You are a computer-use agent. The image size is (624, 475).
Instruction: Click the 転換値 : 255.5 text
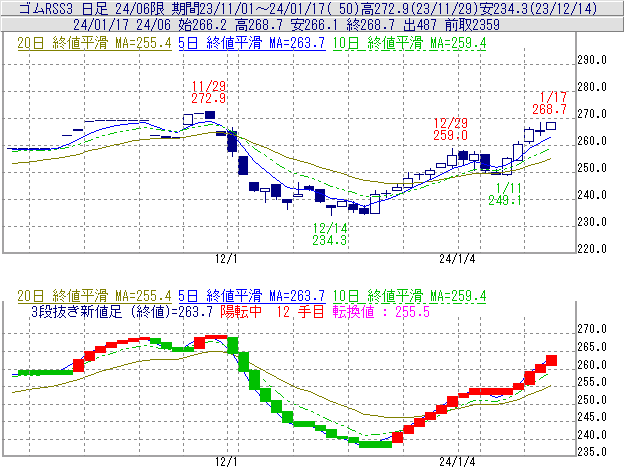pyautogui.click(x=381, y=311)
